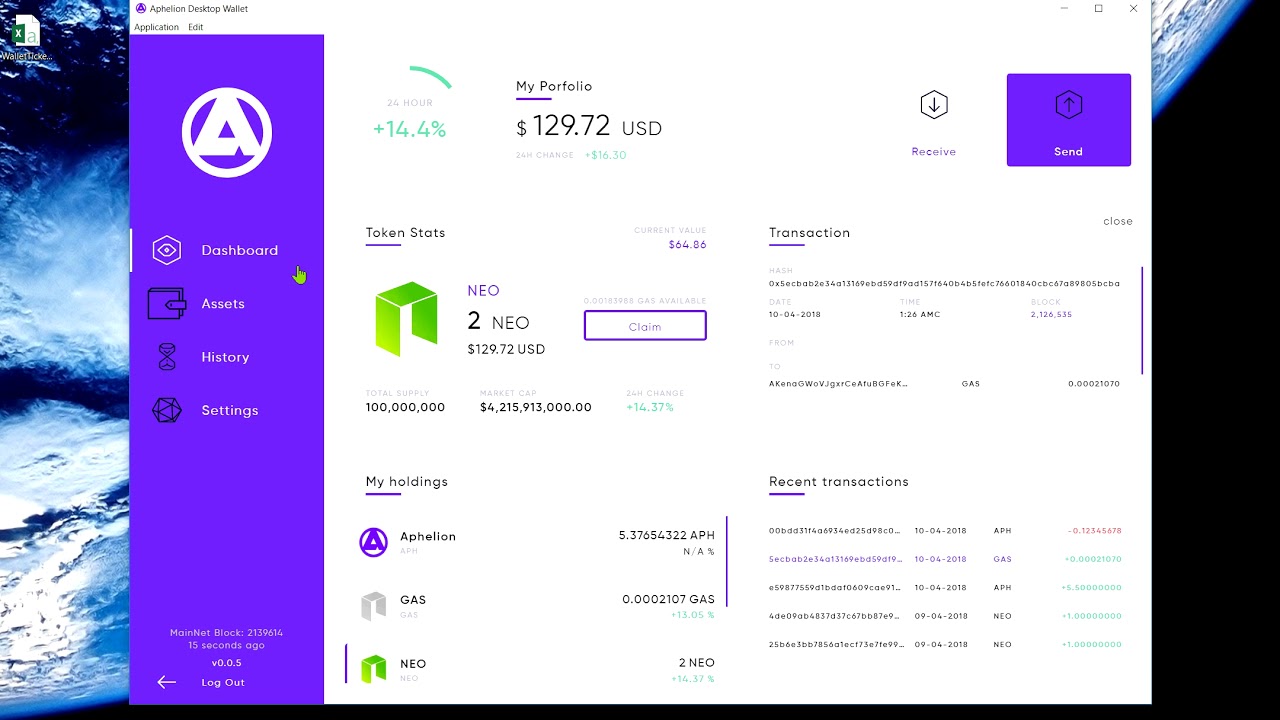The height and width of the screenshot is (720, 1280).
Task: Click the Dashboard eye icon
Action: [167, 250]
